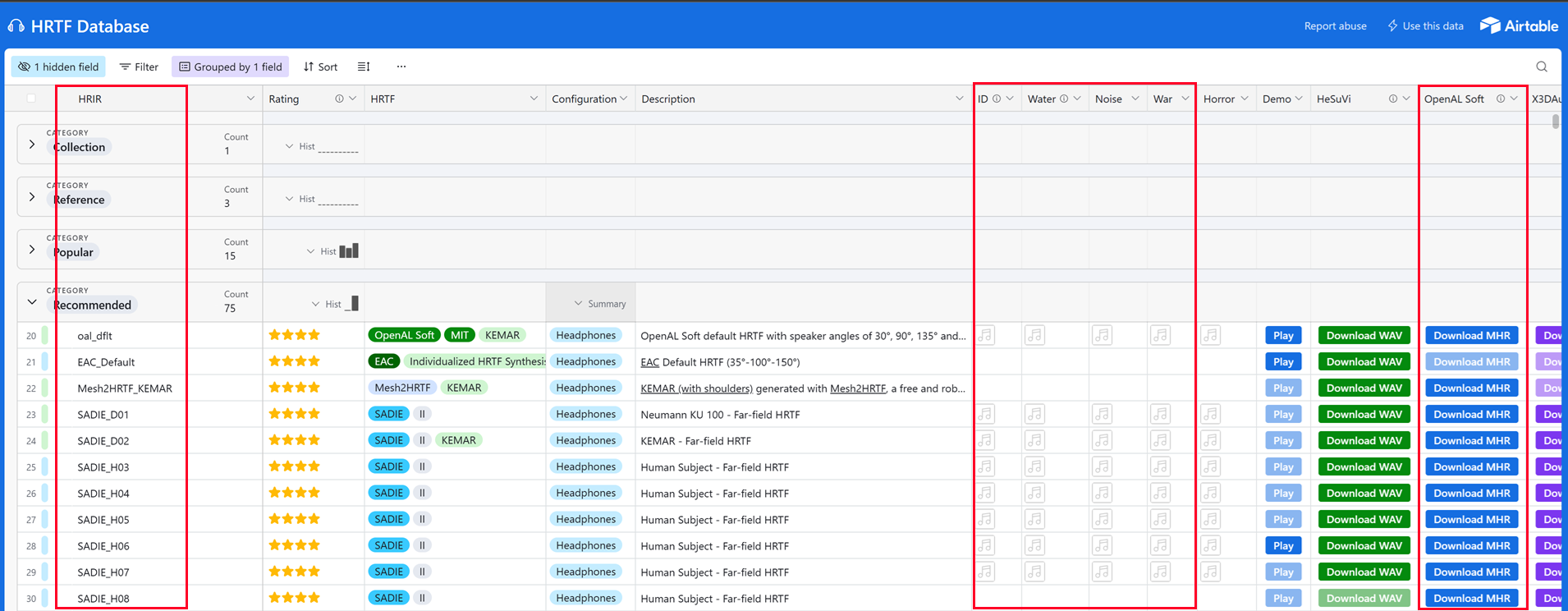Image resolution: width=1568 pixels, height=611 pixels.
Task: Play the EAC_Default demo
Action: tap(1283, 361)
